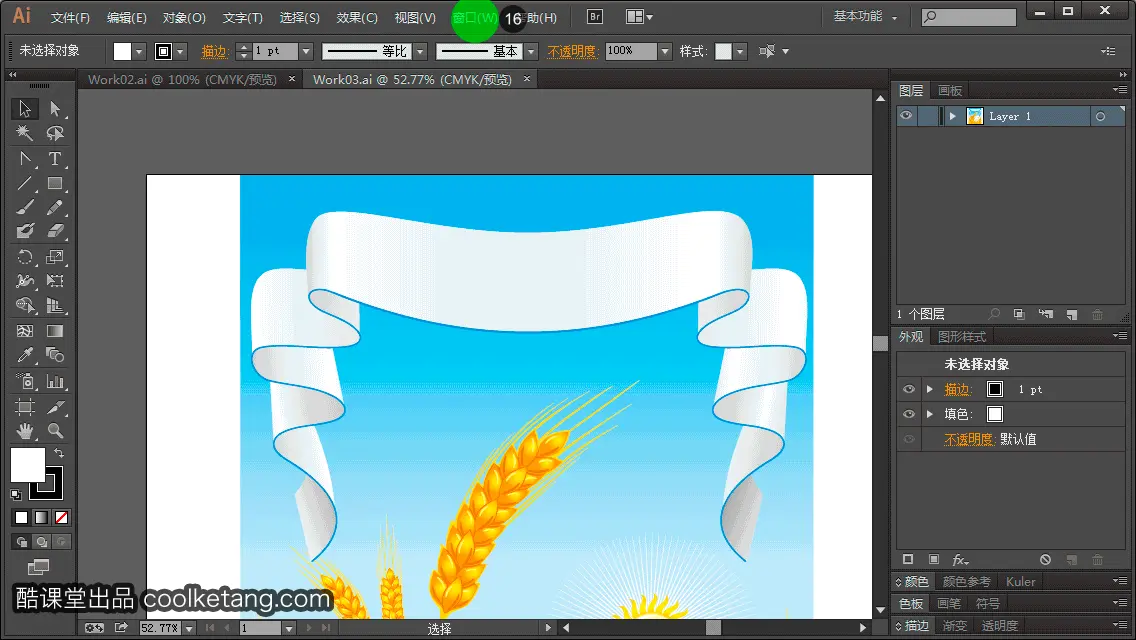Select the Lasso tool
1136x640 pixels.
point(55,133)
